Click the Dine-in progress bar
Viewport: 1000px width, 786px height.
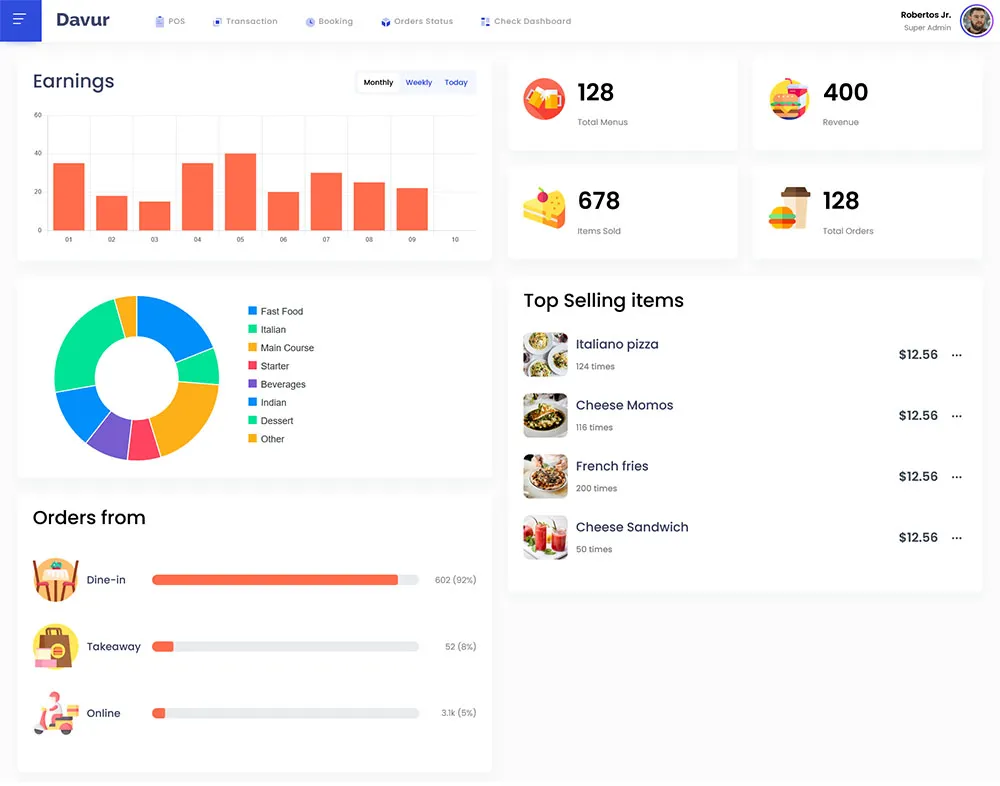285,580
